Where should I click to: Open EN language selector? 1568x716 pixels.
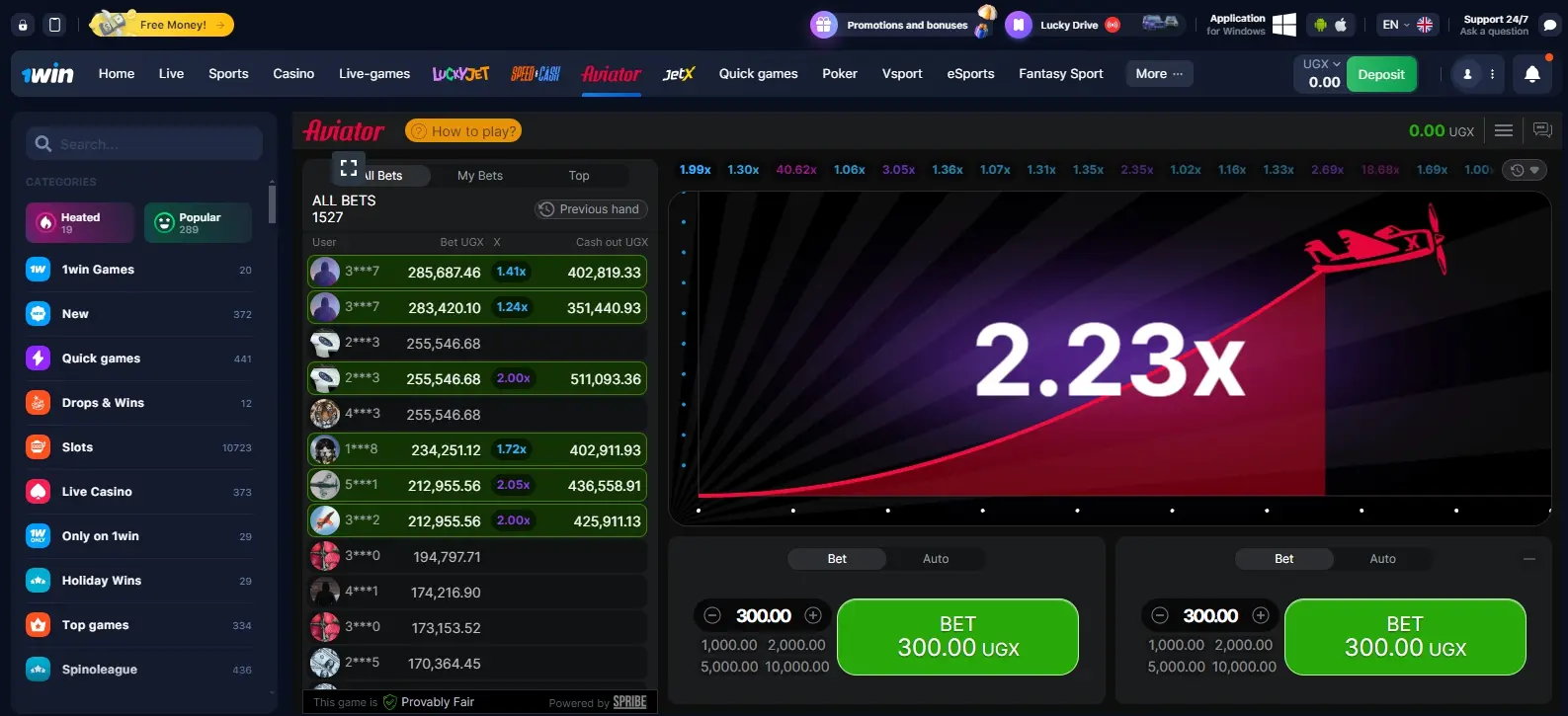tap(1407, 25)
